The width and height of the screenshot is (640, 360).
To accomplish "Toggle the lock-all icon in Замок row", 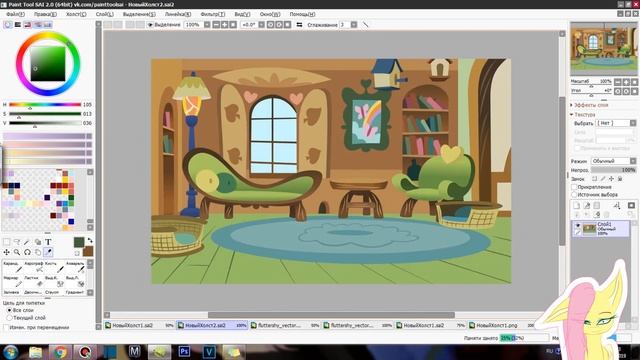I will tap(620, 179).
